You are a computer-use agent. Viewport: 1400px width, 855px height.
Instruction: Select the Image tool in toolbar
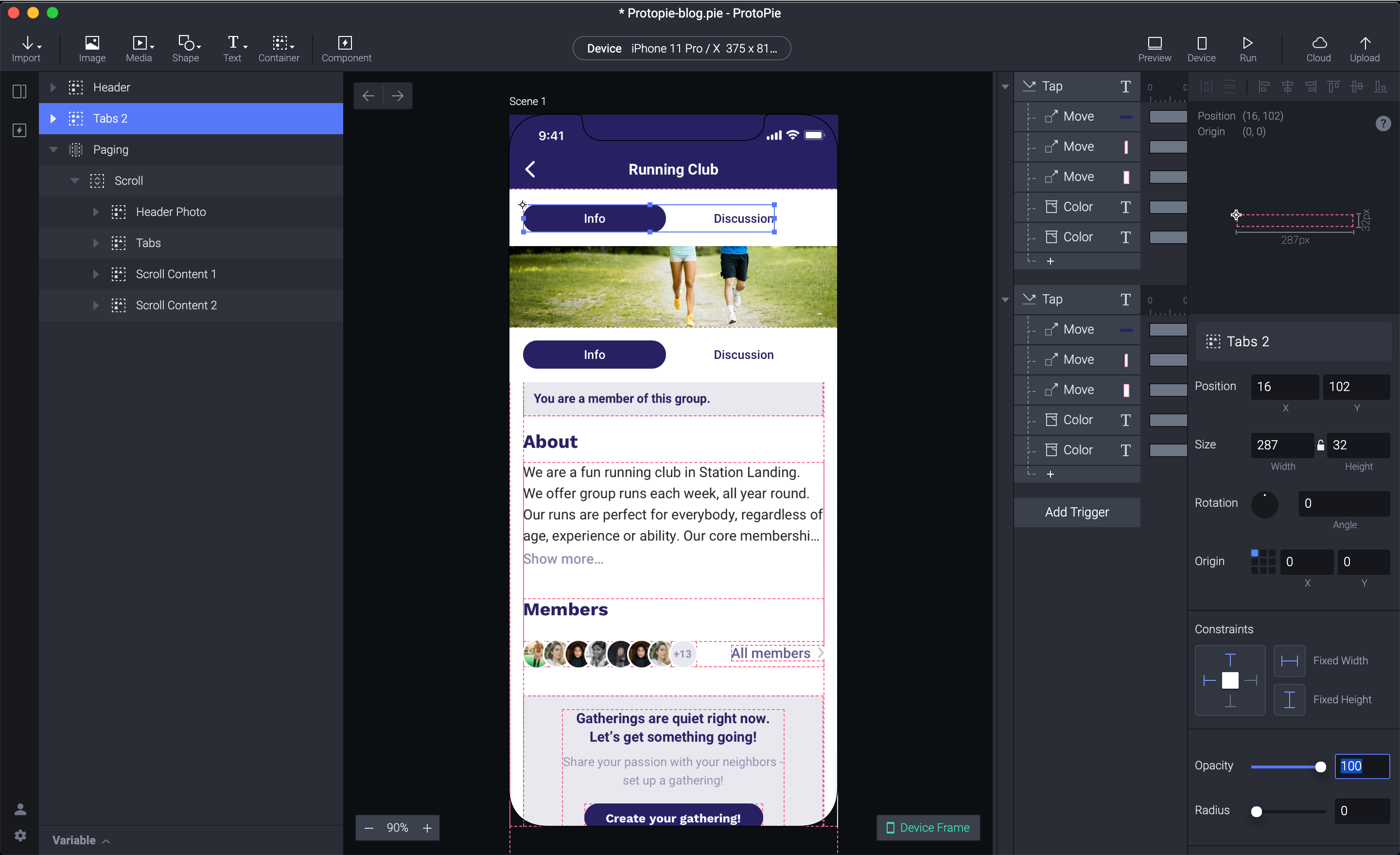[92, 48]
